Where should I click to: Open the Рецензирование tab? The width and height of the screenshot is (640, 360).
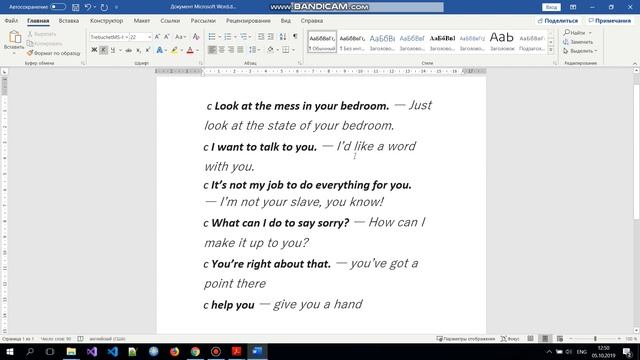click(x=248, y=20)
